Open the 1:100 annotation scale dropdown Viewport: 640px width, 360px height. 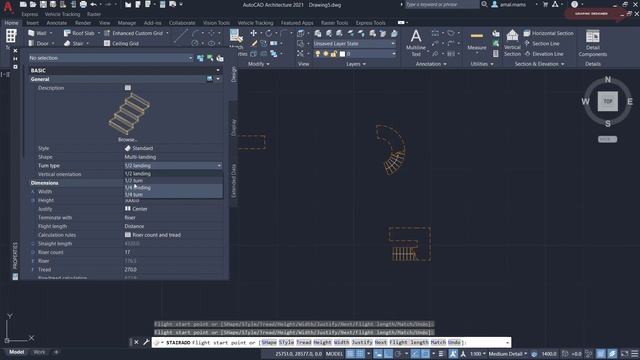point(478,353)
